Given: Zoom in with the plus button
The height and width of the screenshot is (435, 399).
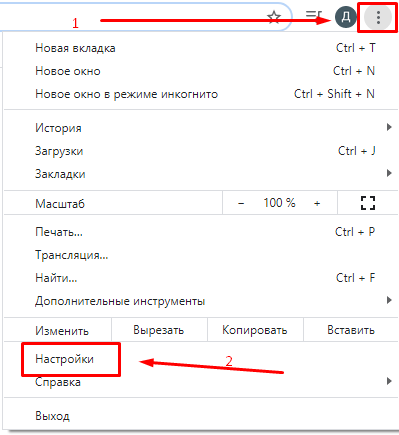Looking at the screenshot, I should [317, 203].
